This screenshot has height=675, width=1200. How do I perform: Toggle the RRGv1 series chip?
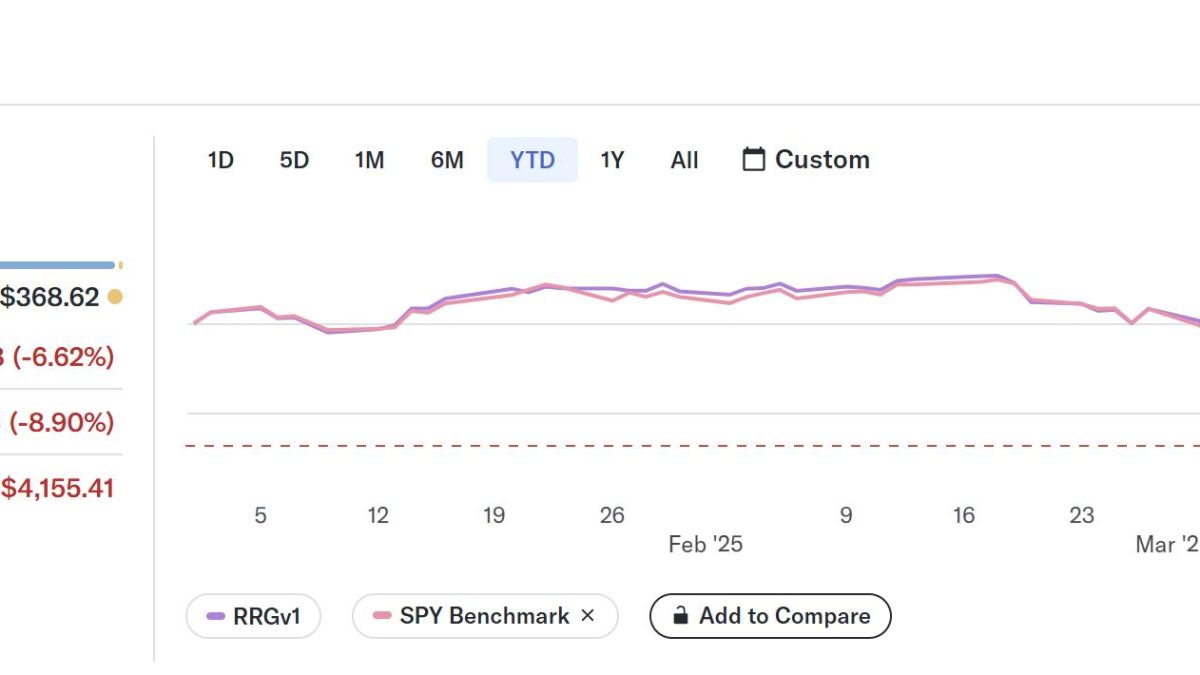253,616
